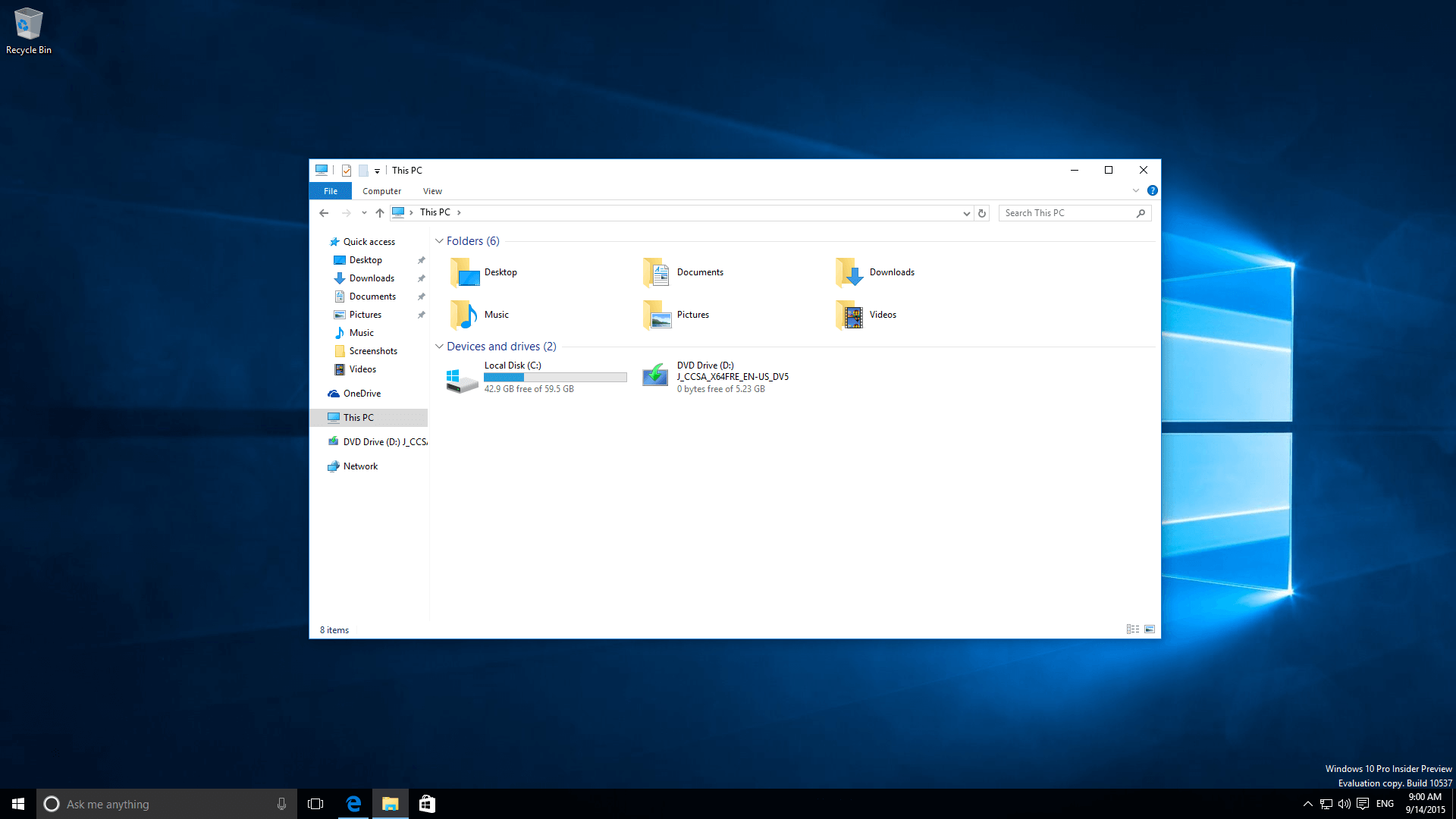Select the Local Disk C drive

coord(536,376)
